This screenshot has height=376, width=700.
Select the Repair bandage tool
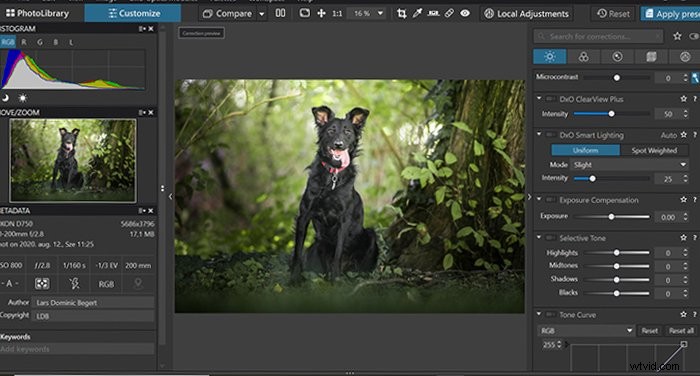(449, 13)
